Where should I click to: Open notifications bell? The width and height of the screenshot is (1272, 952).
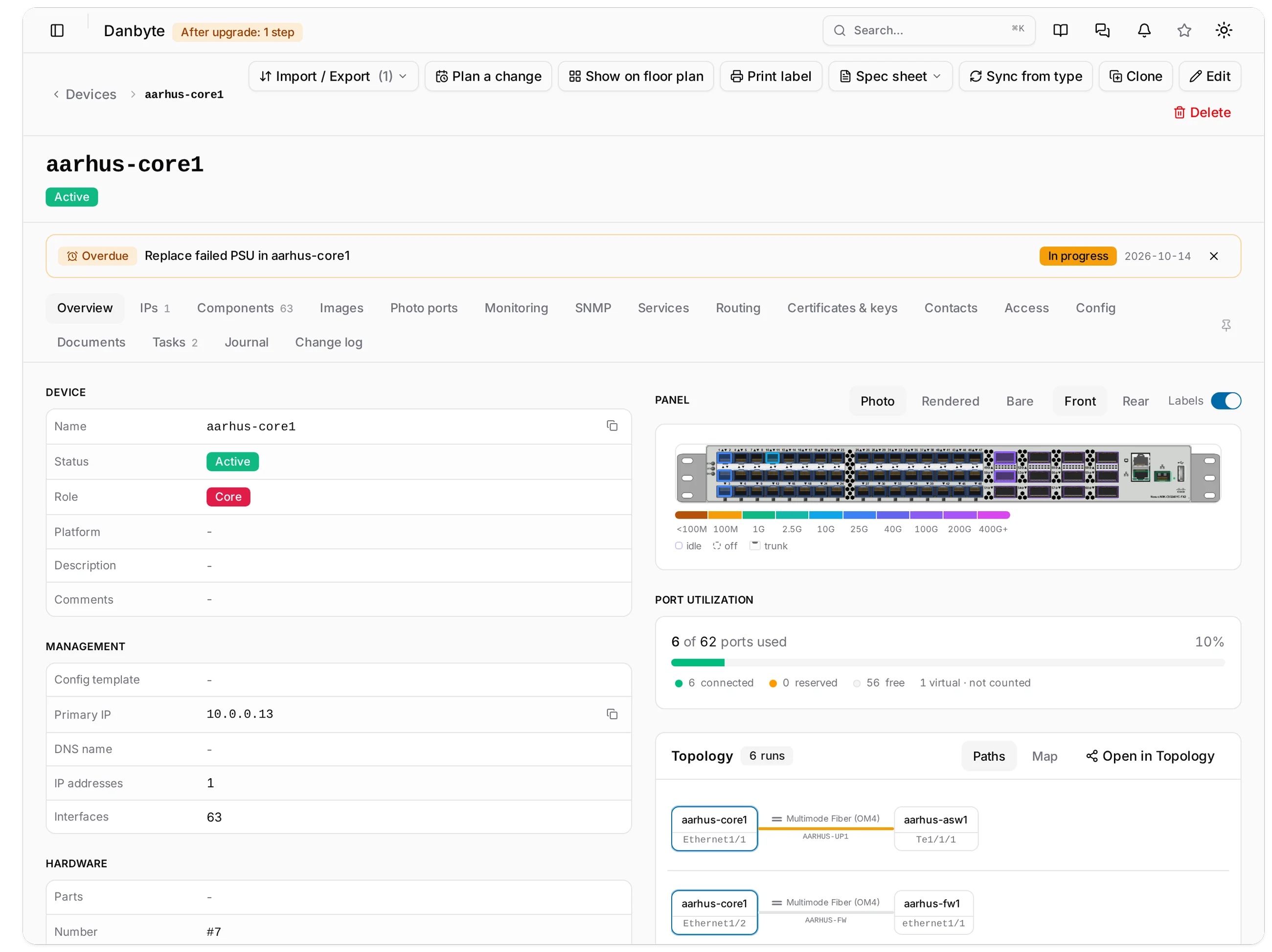pos(1144,30)
